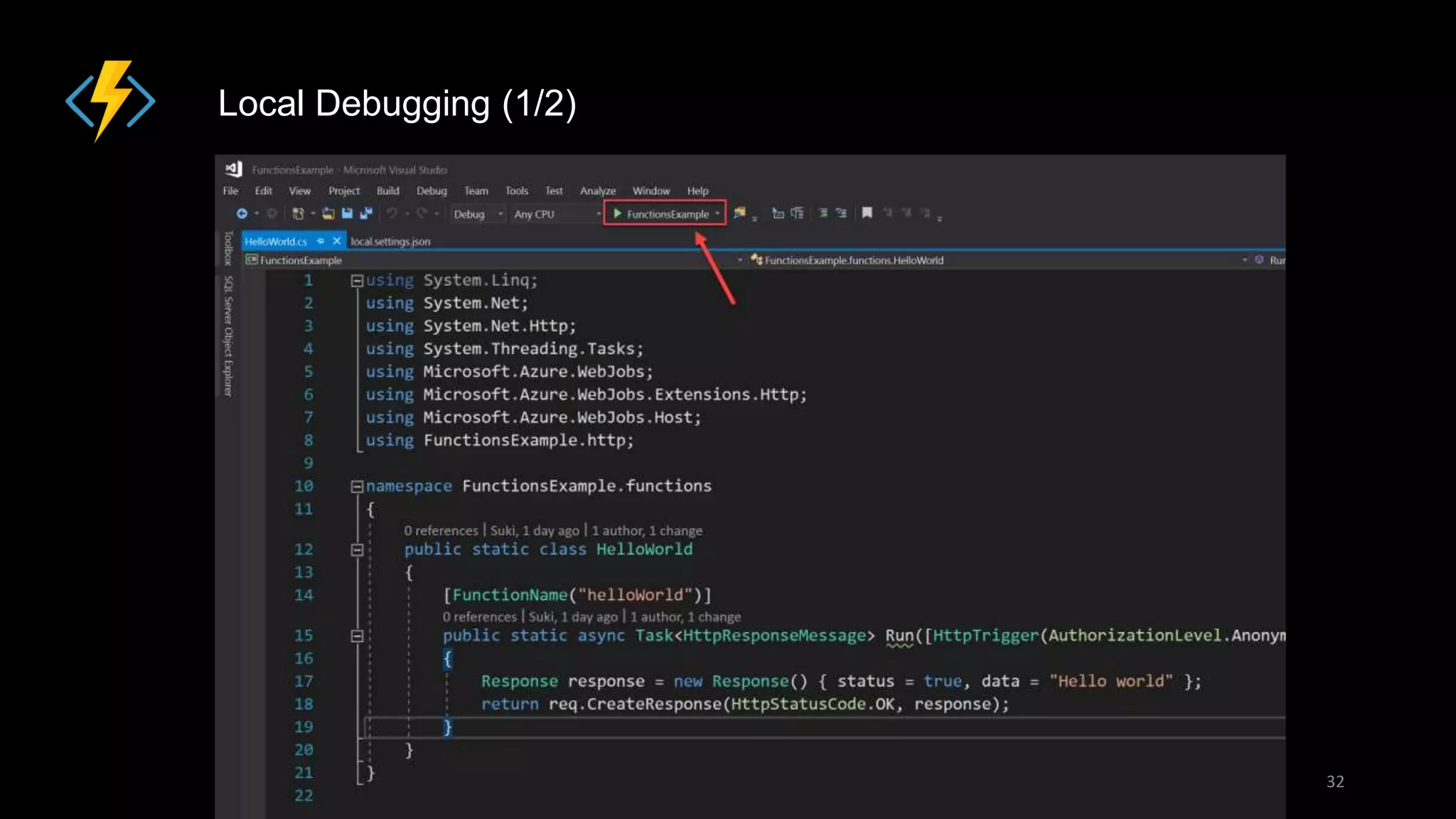
Task: Click the next bookmark icon
Action: (906, 213)
